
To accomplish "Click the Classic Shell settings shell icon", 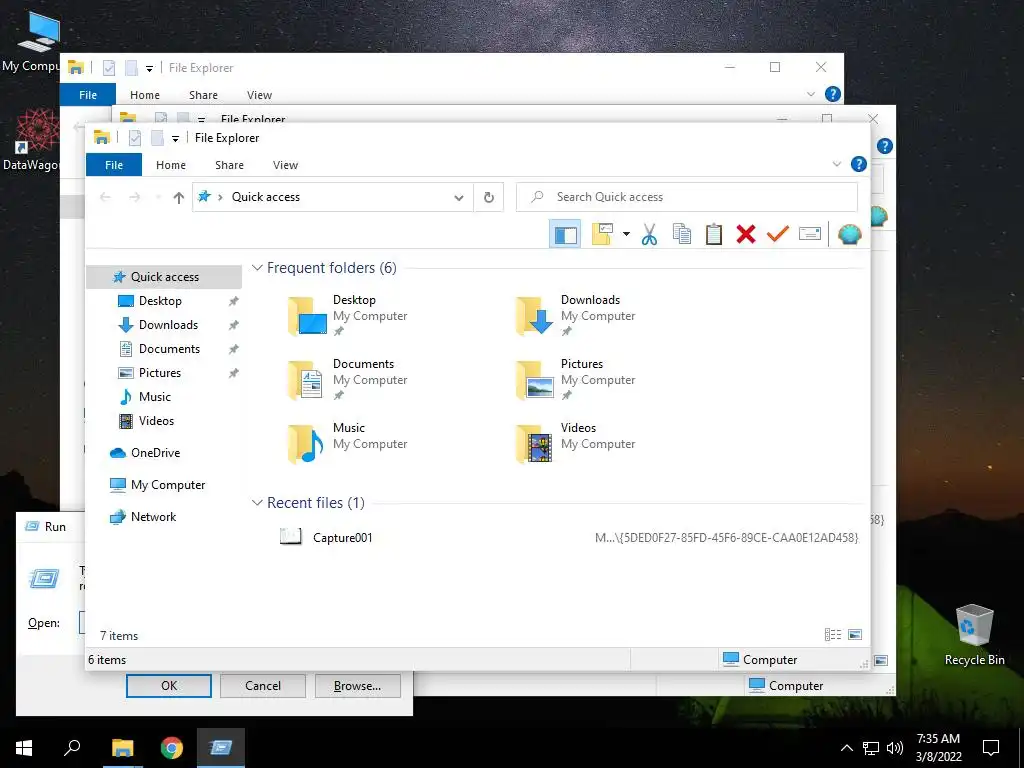I will [x=849, y=234].
